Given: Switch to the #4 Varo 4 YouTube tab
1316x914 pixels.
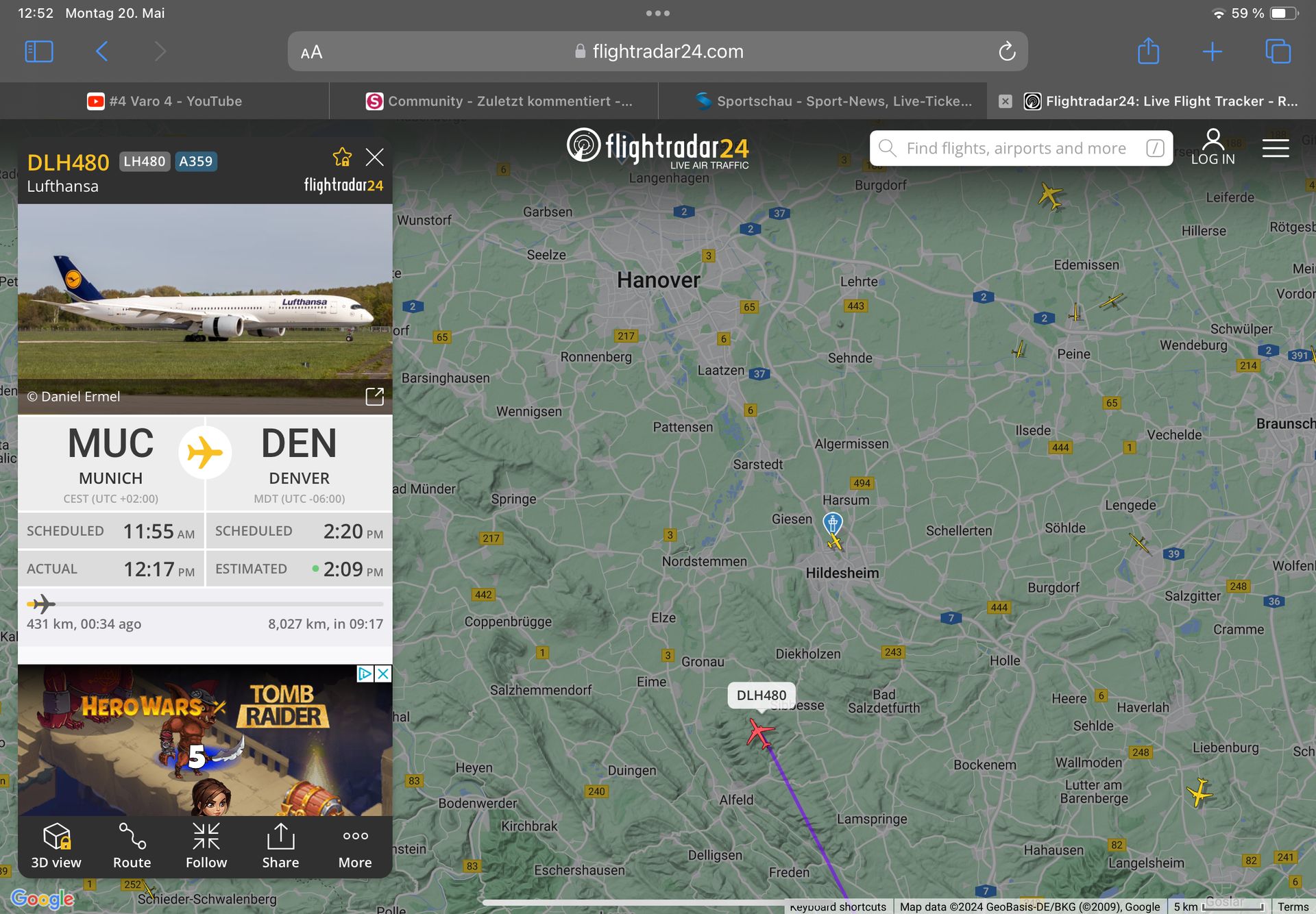Looking at the screenshot, I should (164, 101).
